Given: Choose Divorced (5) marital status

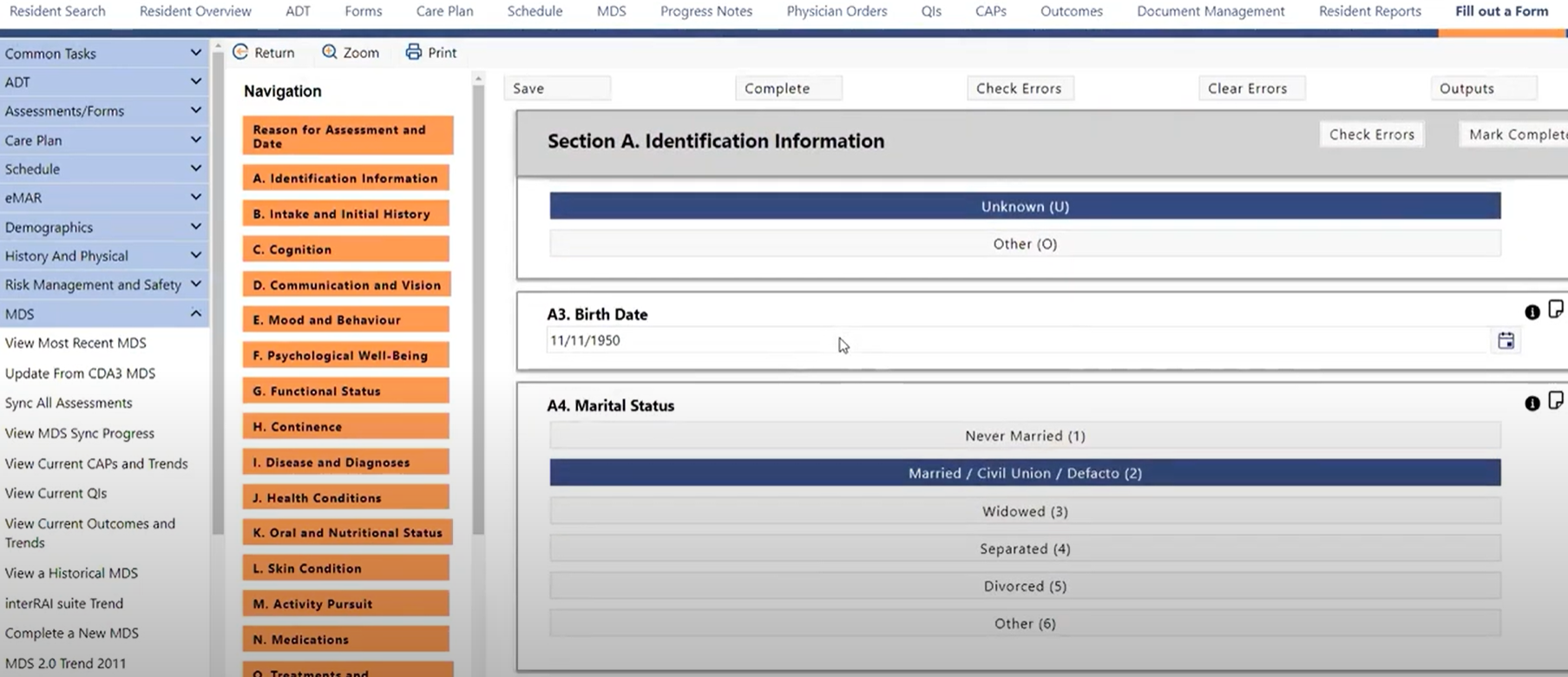Looking at the screenshot, I should click(x=1024, y=586).
